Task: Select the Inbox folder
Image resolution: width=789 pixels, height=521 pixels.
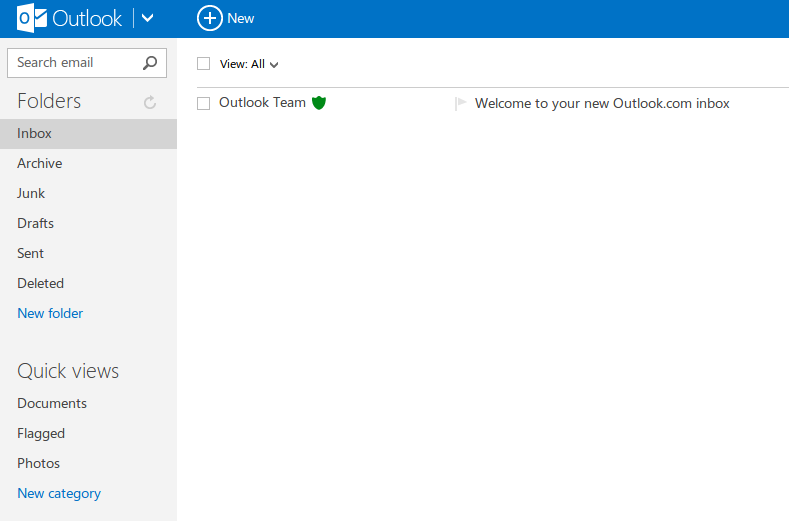Action: [35, 133]
